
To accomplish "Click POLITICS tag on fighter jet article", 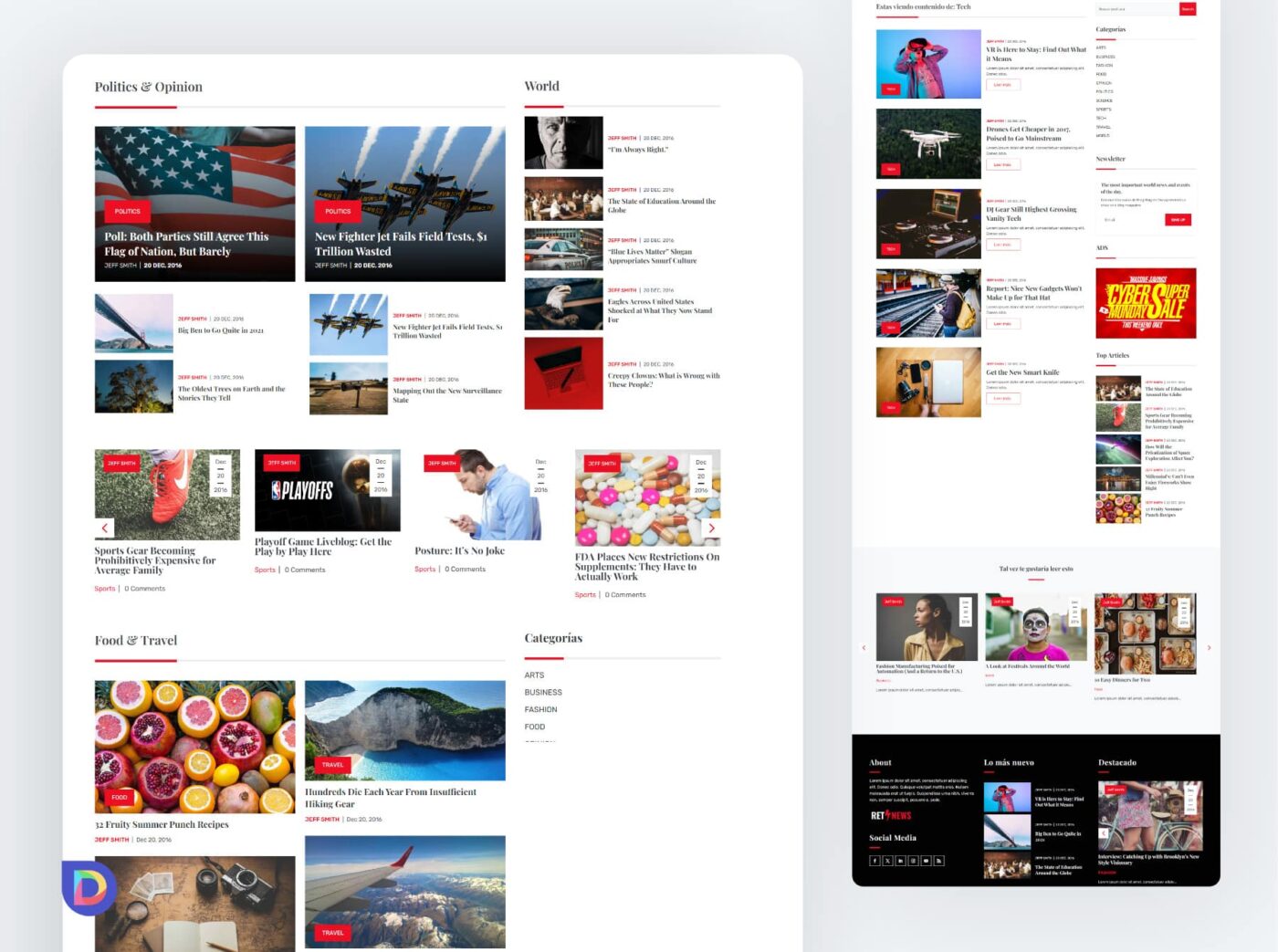I will point(338,211).
